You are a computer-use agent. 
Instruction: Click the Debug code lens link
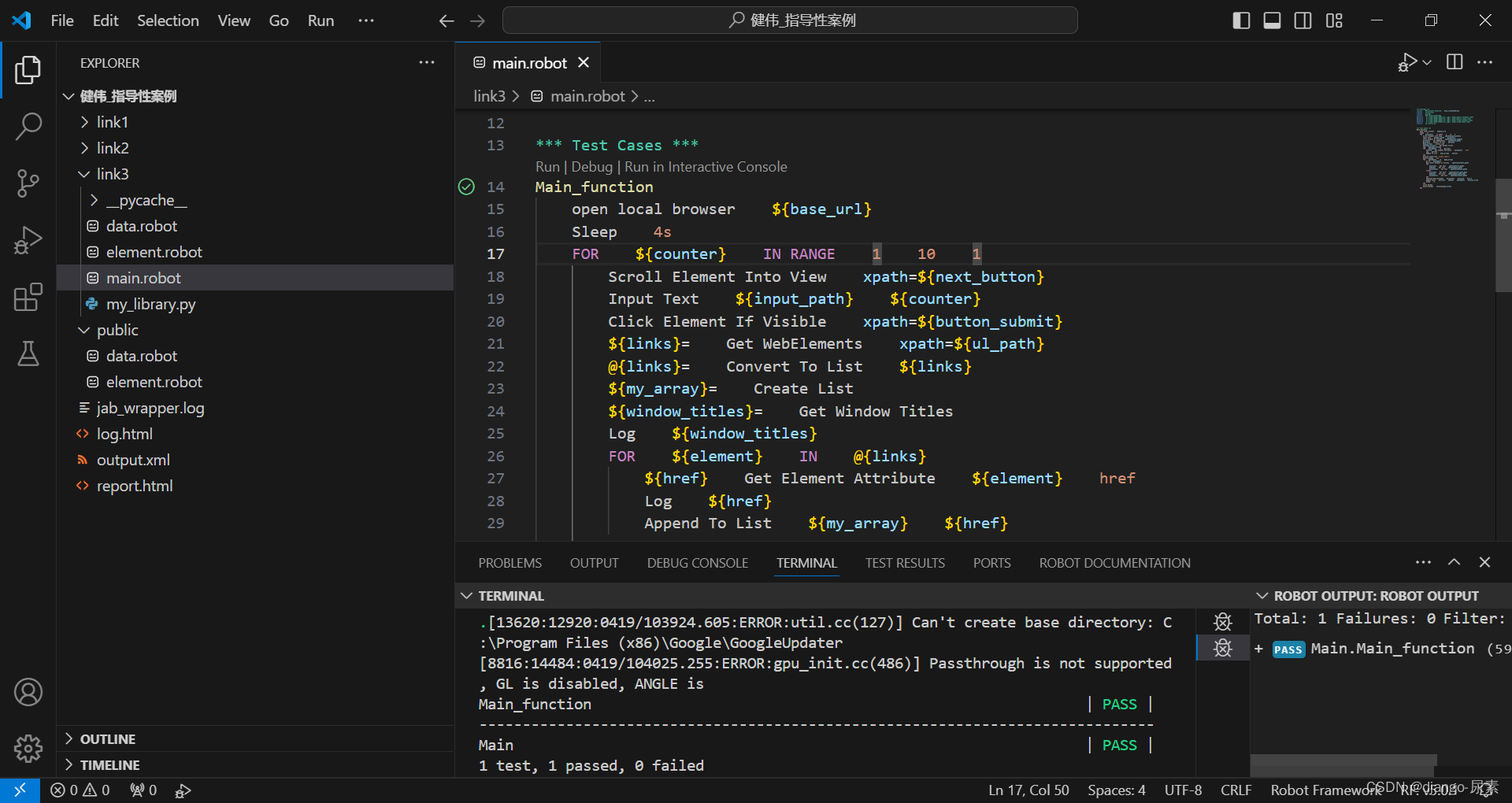[591, 167]
